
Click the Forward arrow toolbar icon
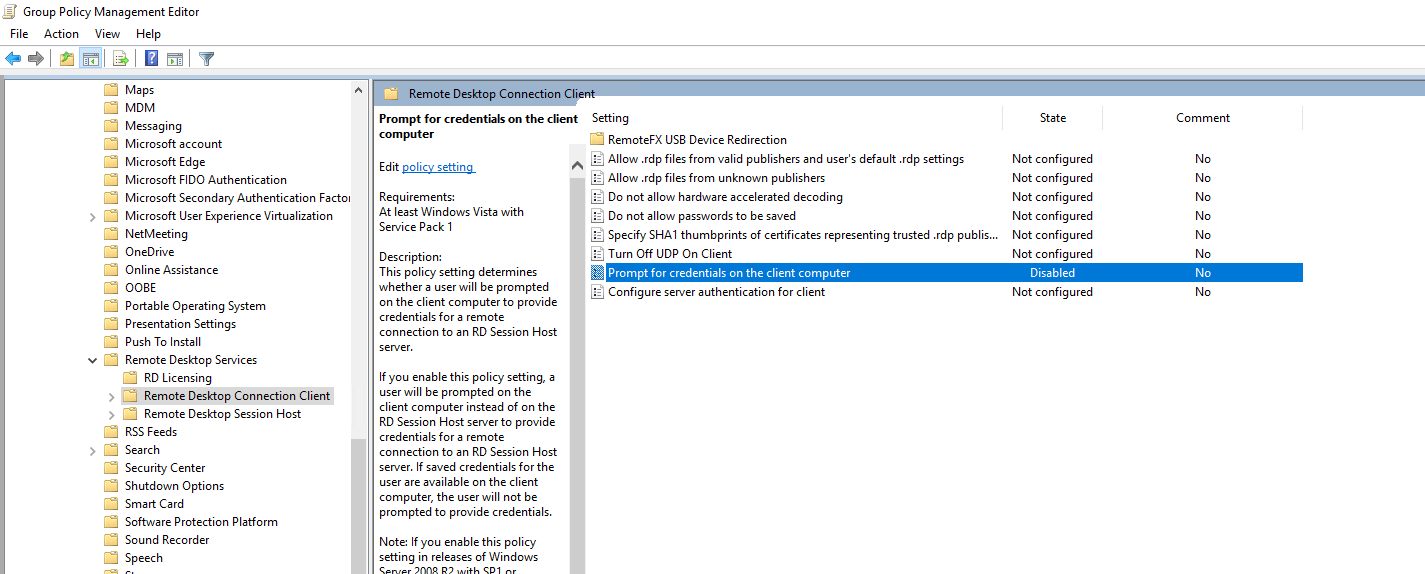pyautogui.click(x=36, y=59)
